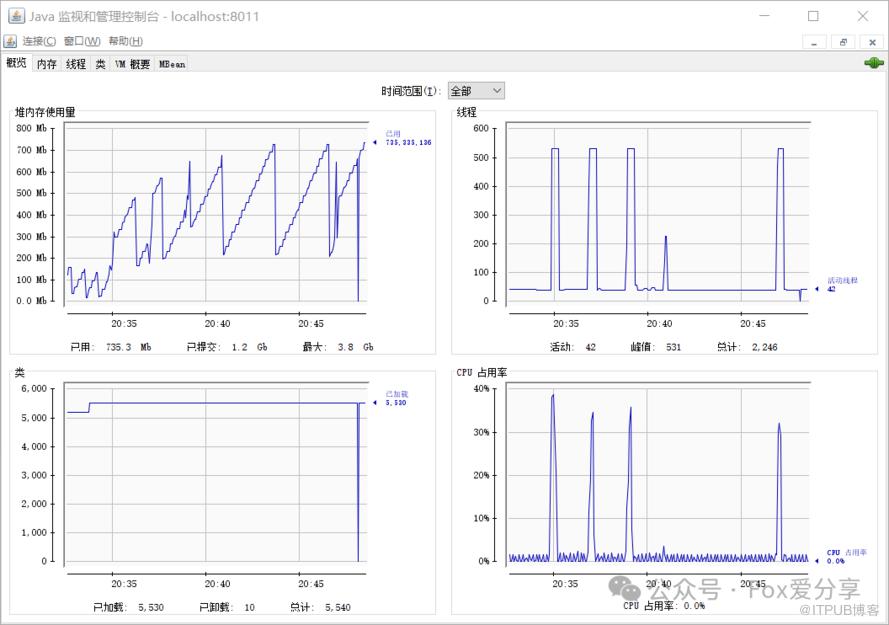This screenshot has height=625, width=889.
Task: Click the 800 Mb axis label on heap chart
Action: click(32, 128)
